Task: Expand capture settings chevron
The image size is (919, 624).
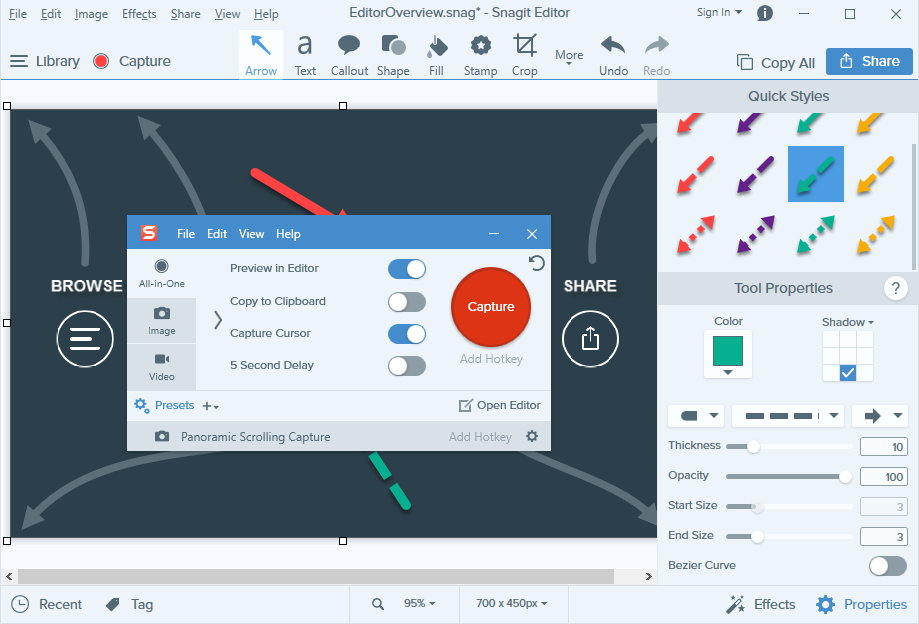Action: [217, 319]
